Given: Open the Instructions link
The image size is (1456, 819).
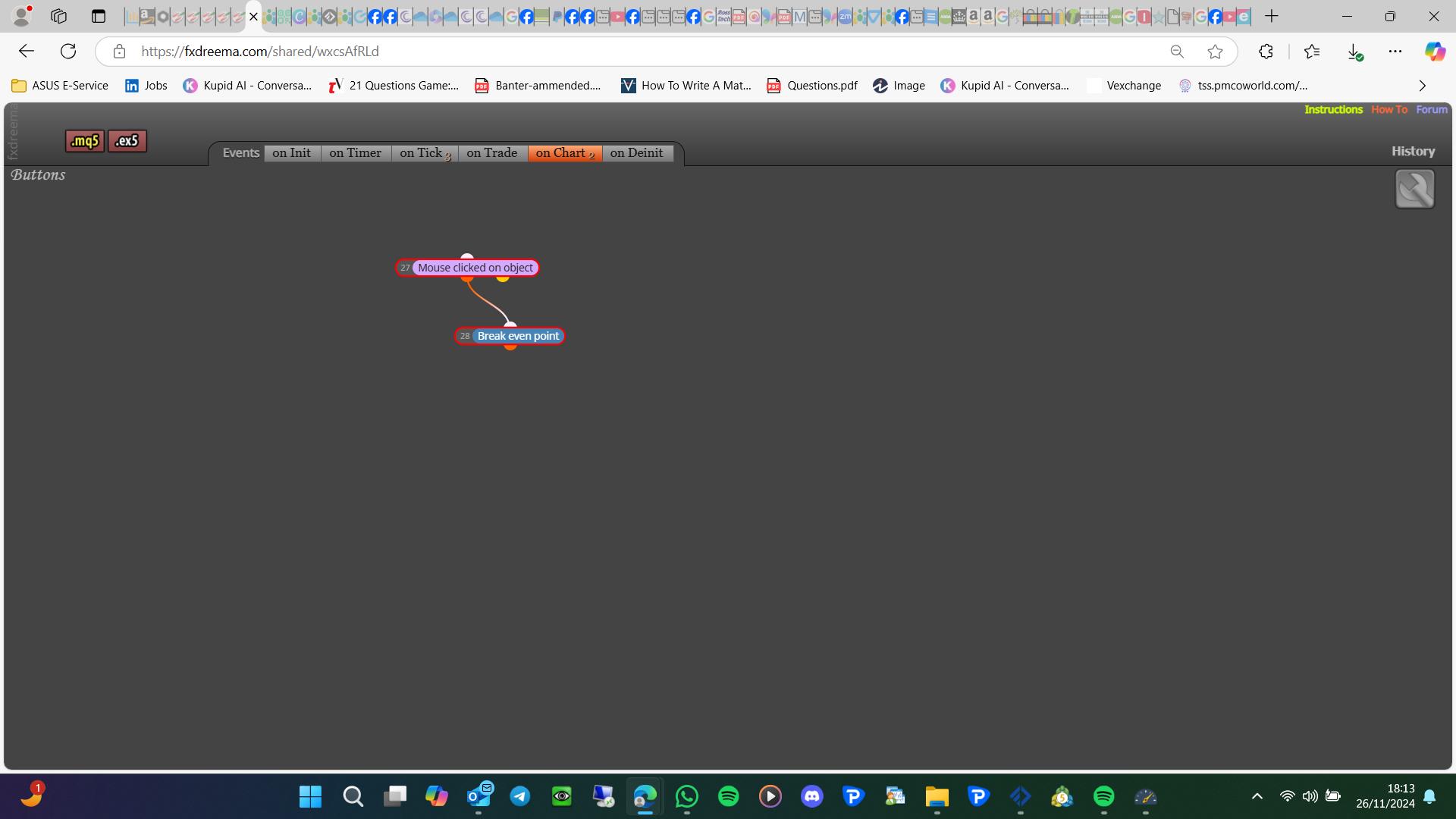Looking at the screenshot, I should 1333,110.
